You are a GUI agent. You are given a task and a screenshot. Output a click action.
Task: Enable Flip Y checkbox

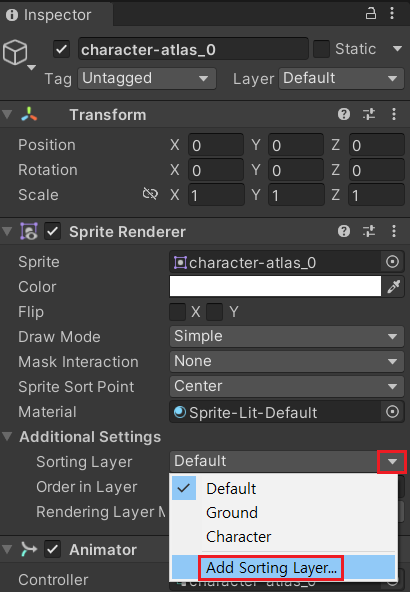pyautogui.click(x=214, y=312)
